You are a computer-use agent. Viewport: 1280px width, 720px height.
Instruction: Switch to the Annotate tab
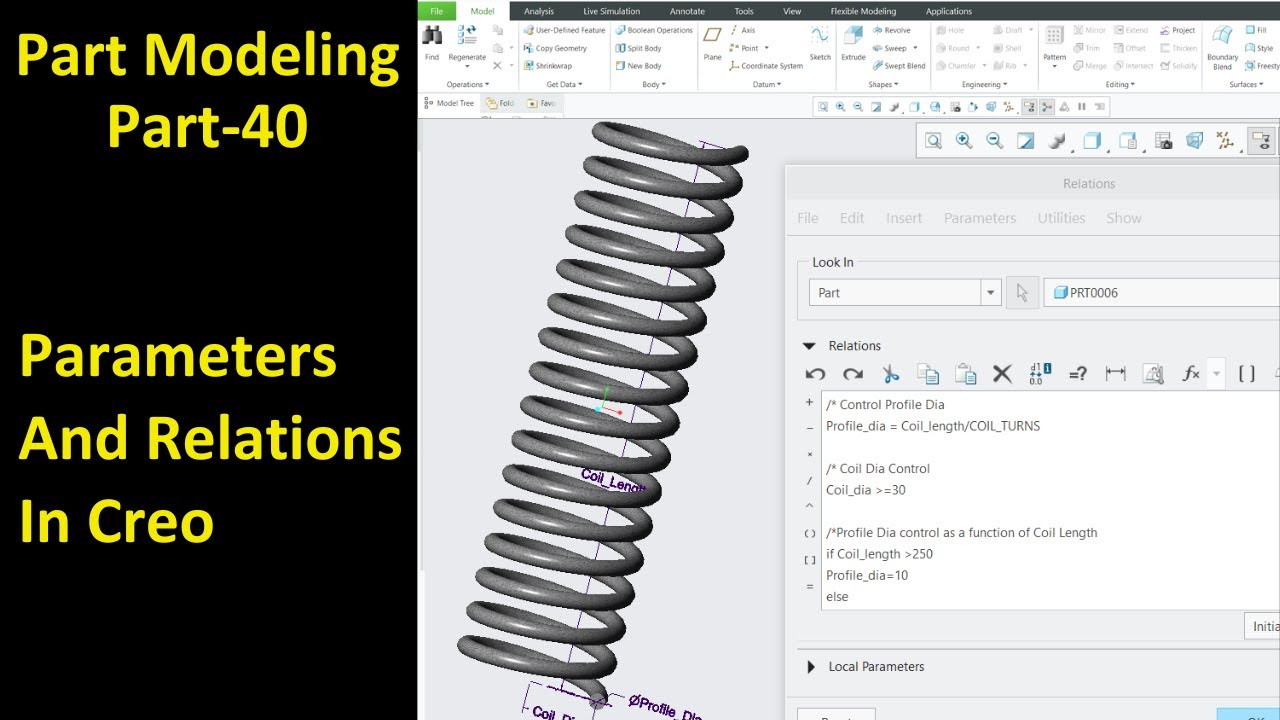687,11
